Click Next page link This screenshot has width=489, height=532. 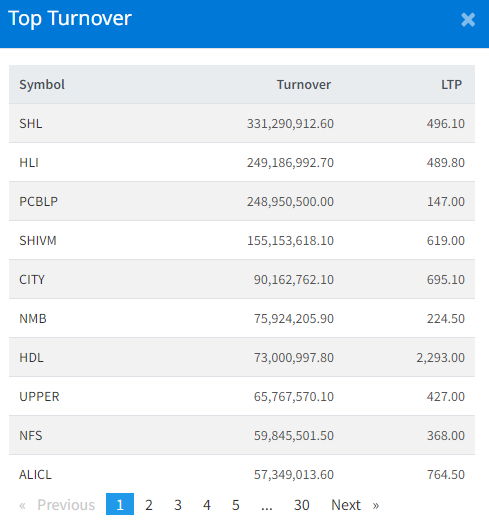(355, 505)
